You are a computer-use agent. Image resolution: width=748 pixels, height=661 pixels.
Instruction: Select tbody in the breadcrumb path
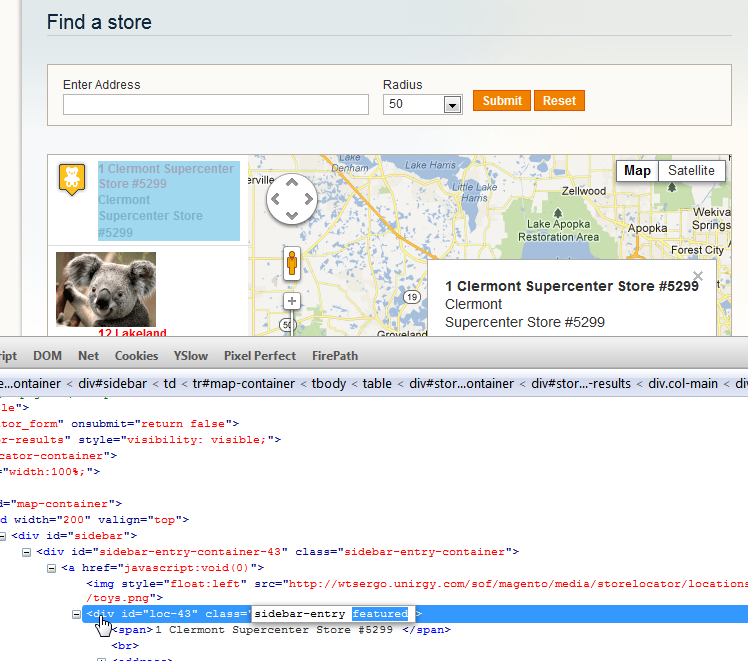pyautogui.click(x=329, y=383)
